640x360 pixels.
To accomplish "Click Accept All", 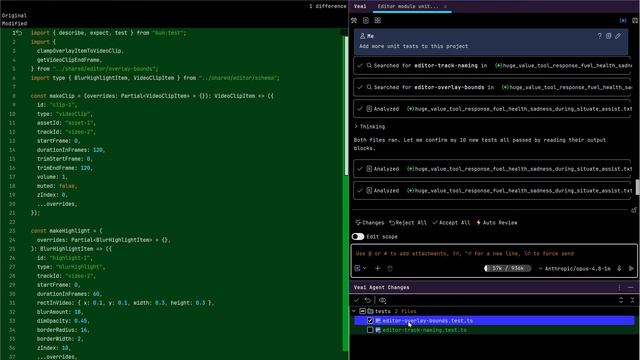I will (451, 223).
